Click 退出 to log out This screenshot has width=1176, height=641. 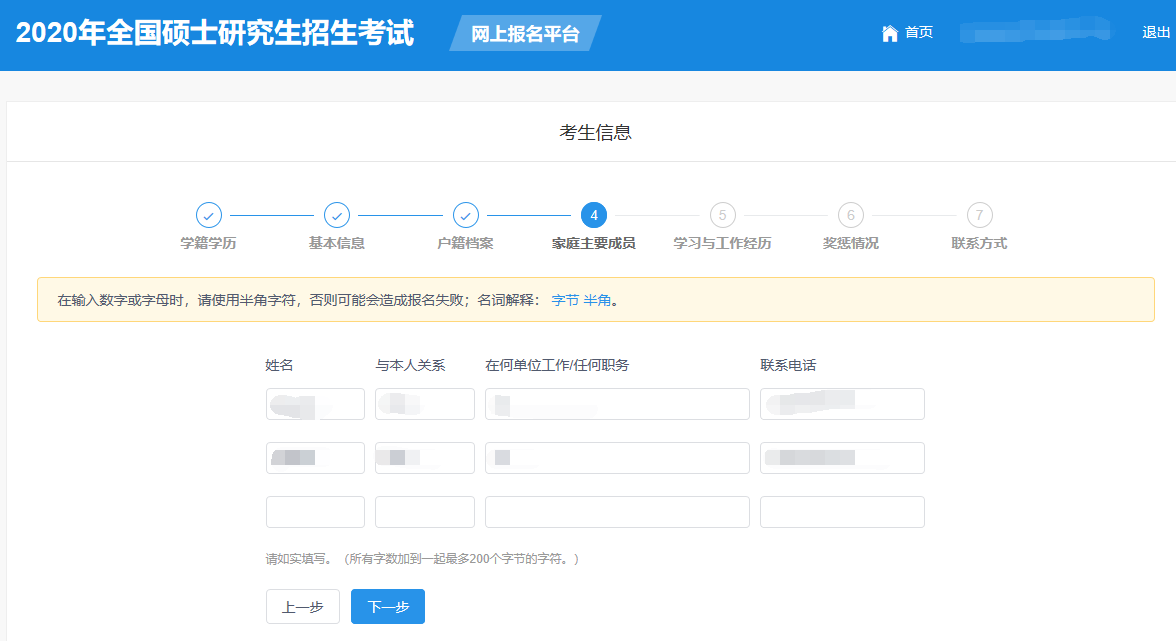(x=1155, y=33)
